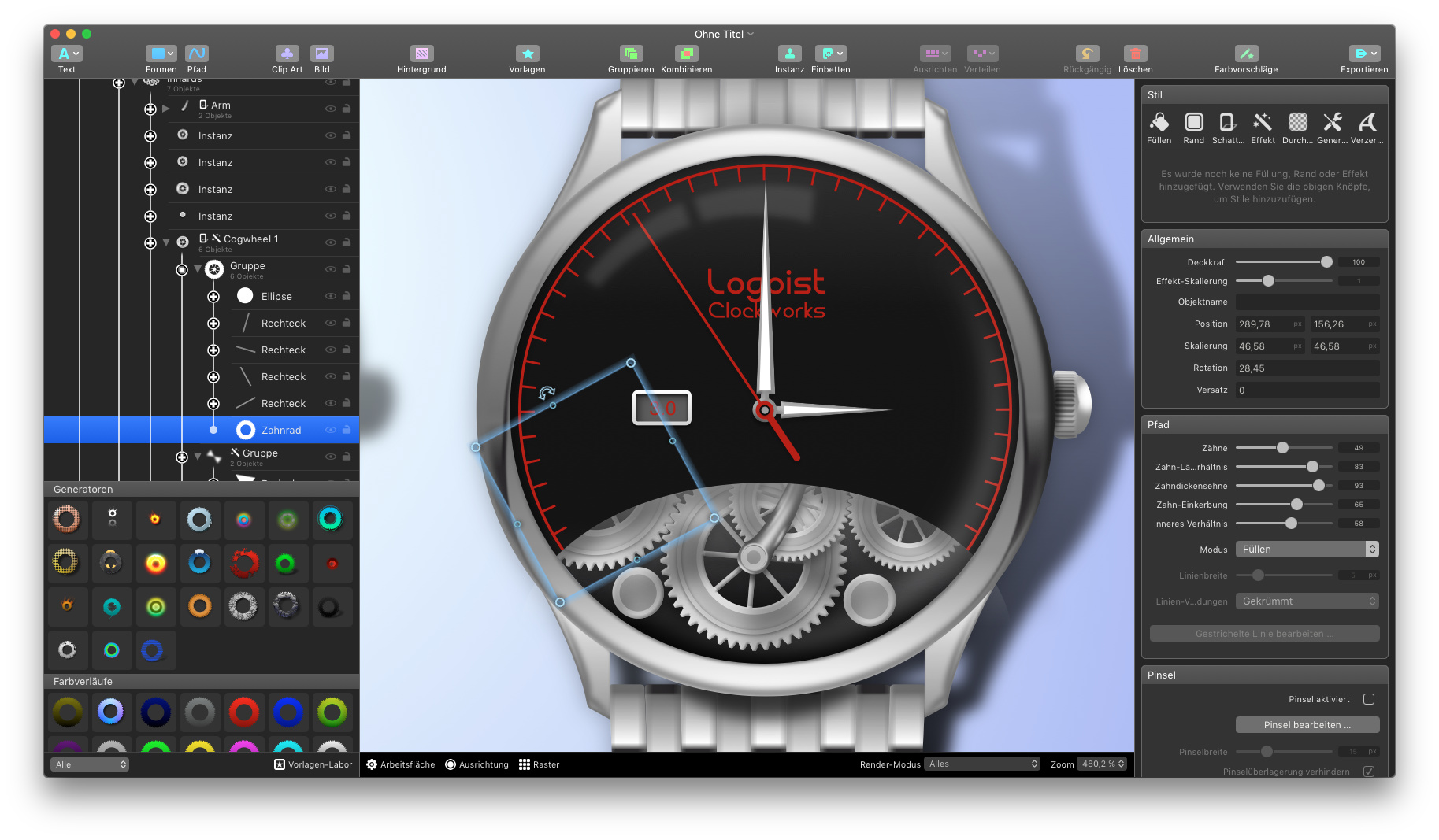Select the Arm layer in list

point(221,105)
